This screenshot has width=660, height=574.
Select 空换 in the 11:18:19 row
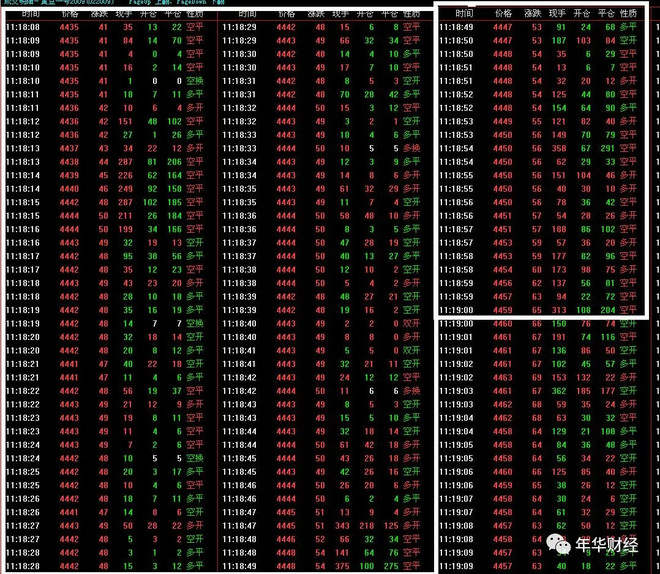click(195, 324)
